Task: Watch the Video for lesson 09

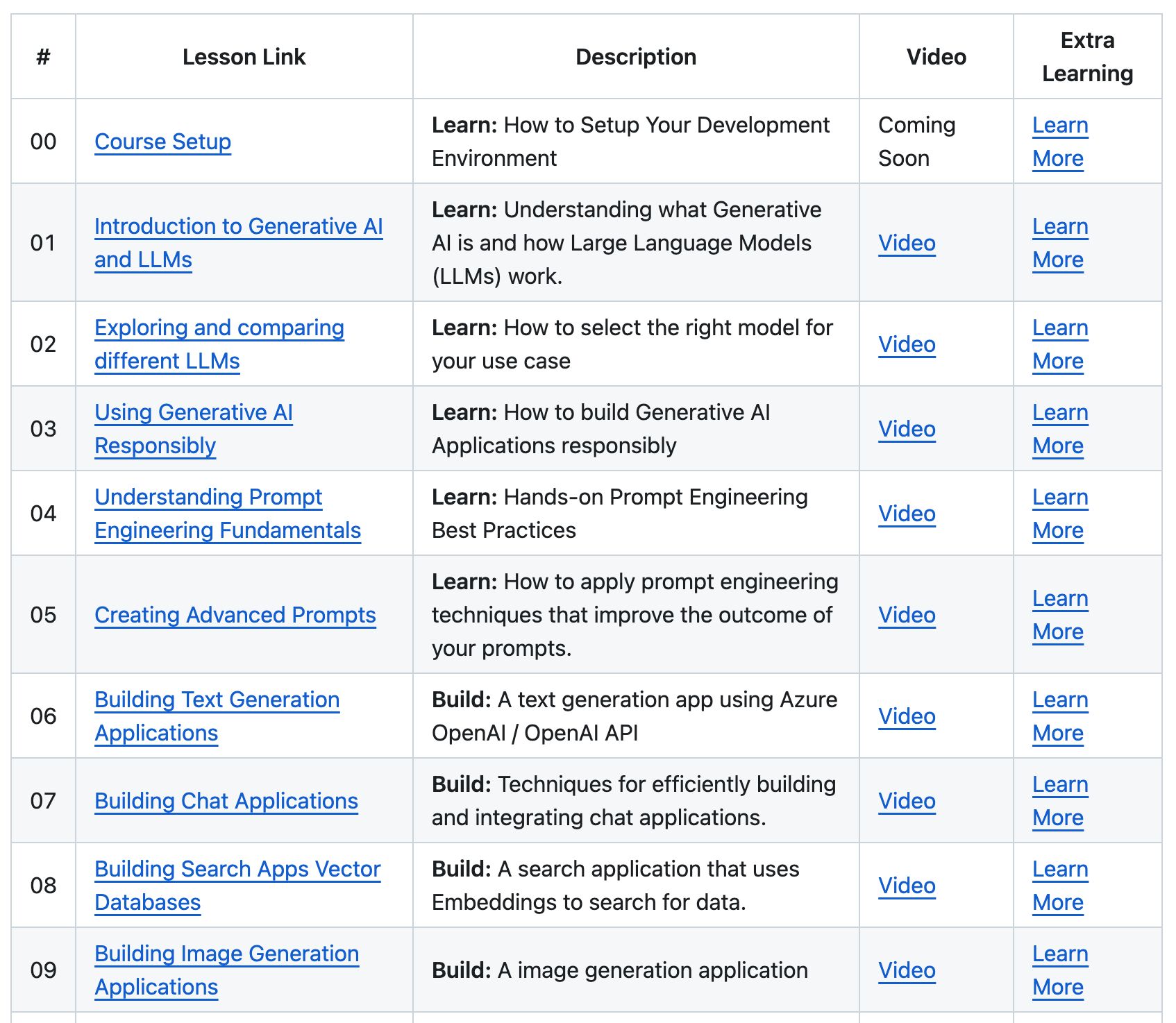Action: (x=907, y=971)
